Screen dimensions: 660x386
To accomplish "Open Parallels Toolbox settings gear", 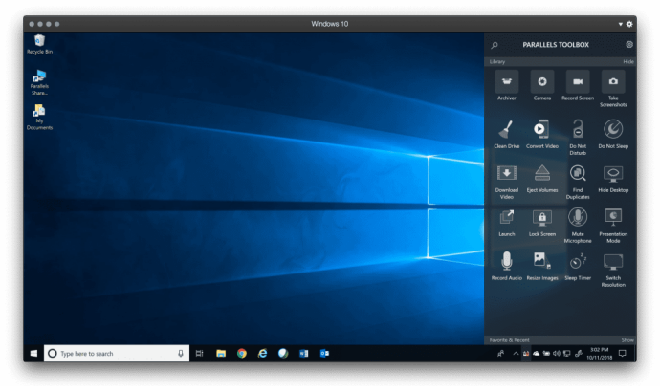I will [629, 45].
